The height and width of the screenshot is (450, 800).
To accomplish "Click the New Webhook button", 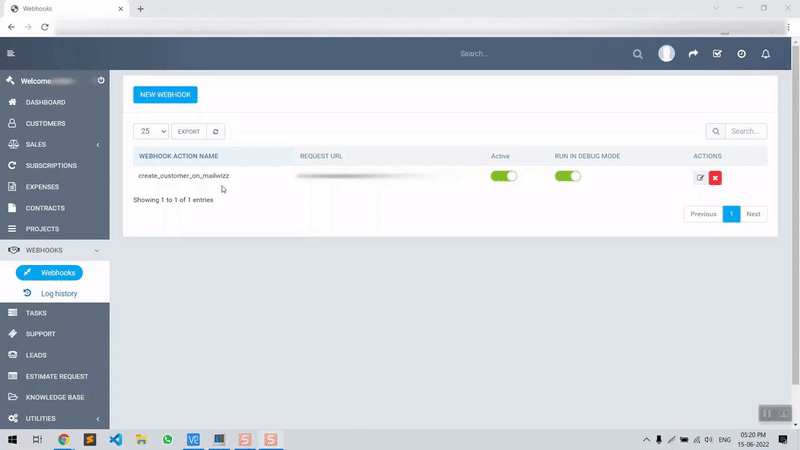I will (x=165, y=95).
